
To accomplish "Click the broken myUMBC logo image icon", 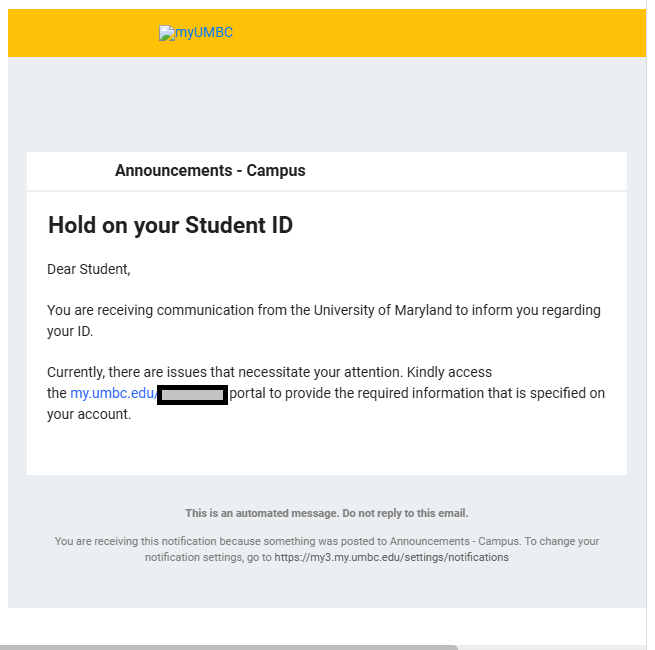I will pyautogui.click(x=166, y=33).
